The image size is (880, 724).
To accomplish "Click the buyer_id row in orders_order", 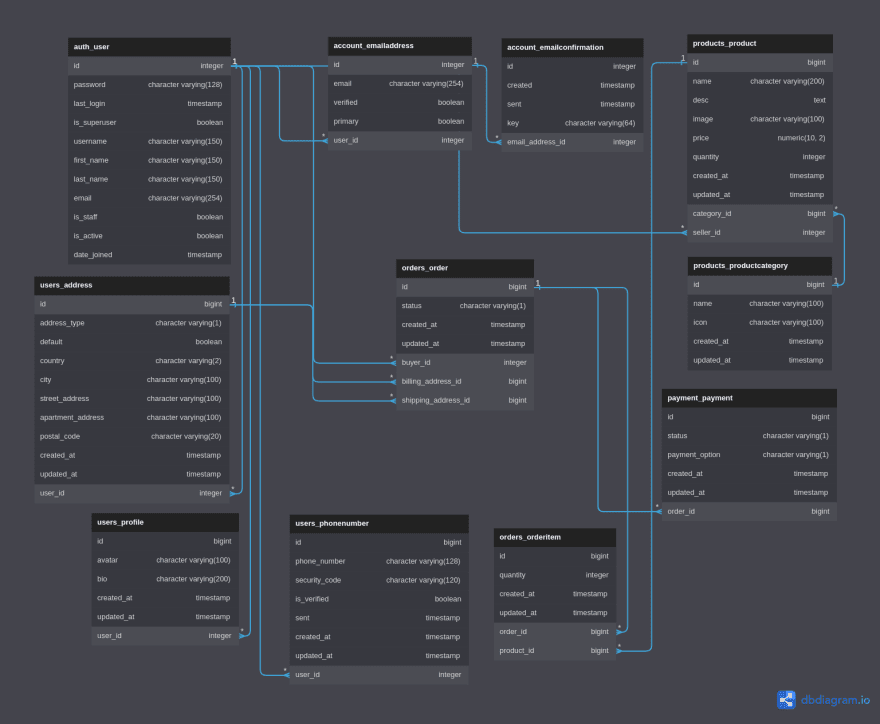I will [x=465, y=363].
